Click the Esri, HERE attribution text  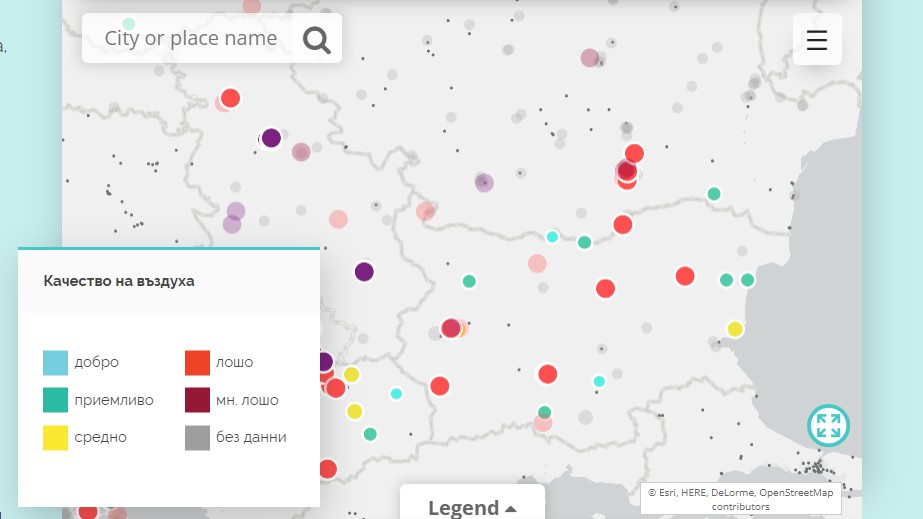741,499
